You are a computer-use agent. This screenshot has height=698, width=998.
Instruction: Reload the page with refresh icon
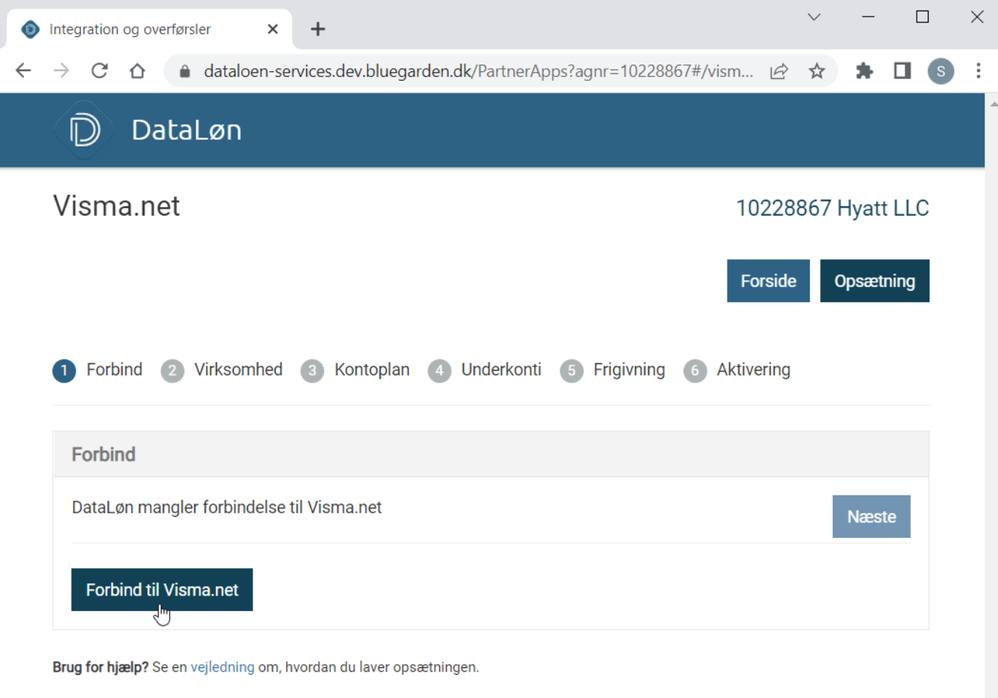click(x=99, y=71)
